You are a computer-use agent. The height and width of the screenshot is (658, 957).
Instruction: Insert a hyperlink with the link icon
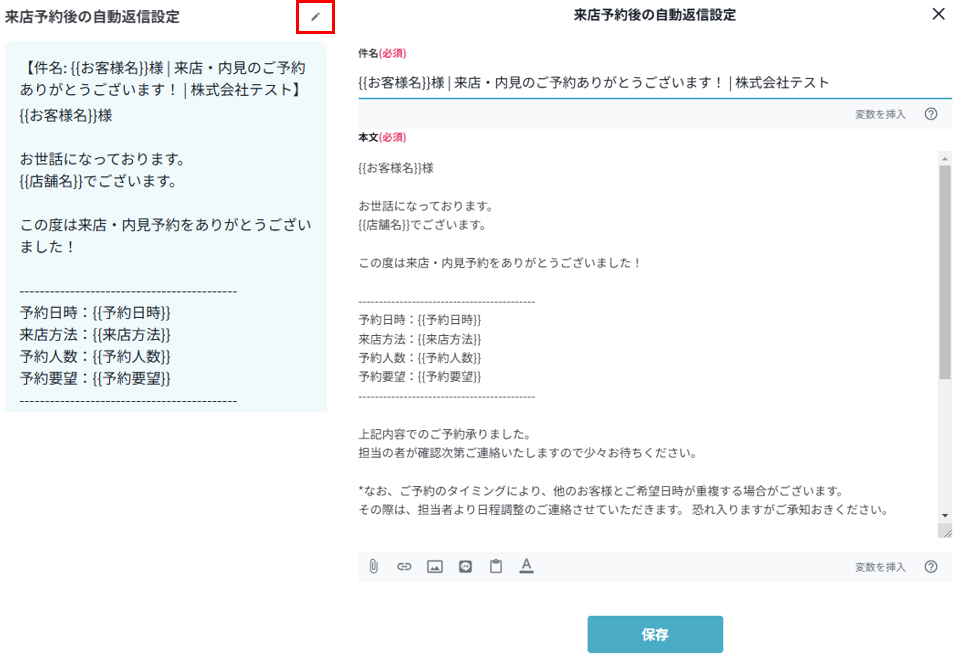[404, 566]
